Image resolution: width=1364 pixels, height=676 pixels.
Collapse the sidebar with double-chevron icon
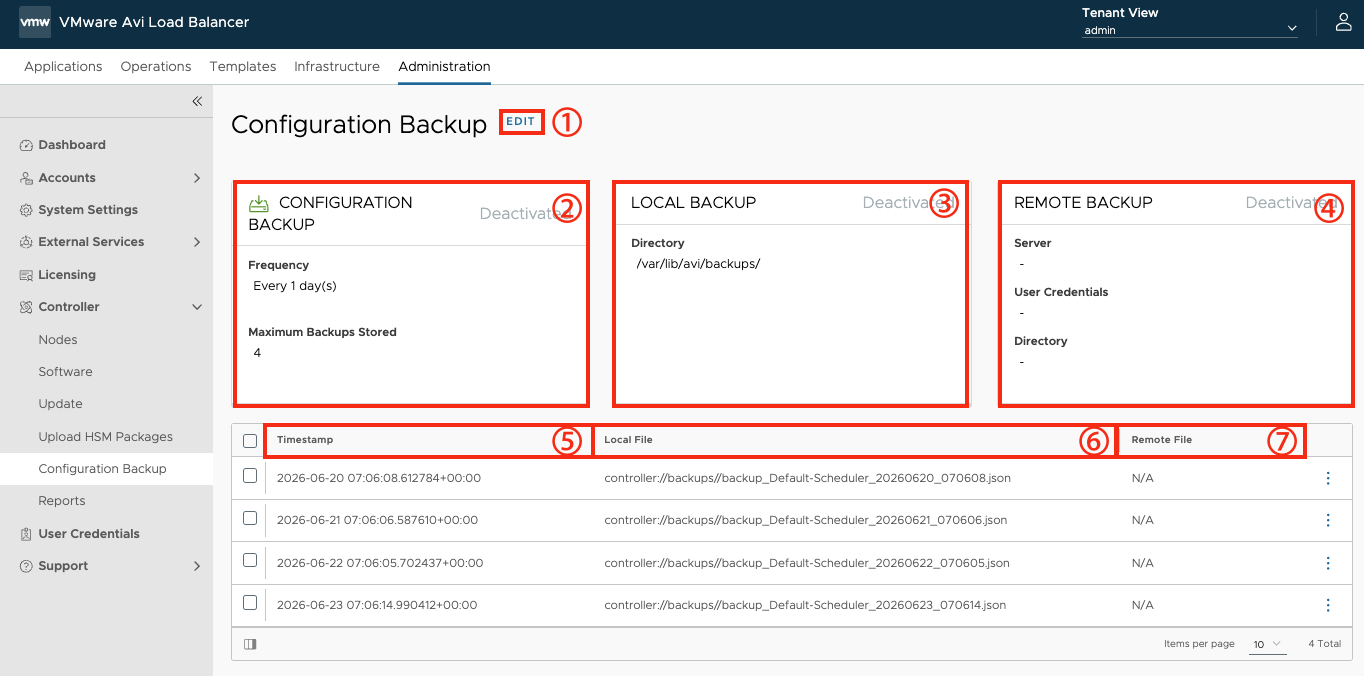197,101
